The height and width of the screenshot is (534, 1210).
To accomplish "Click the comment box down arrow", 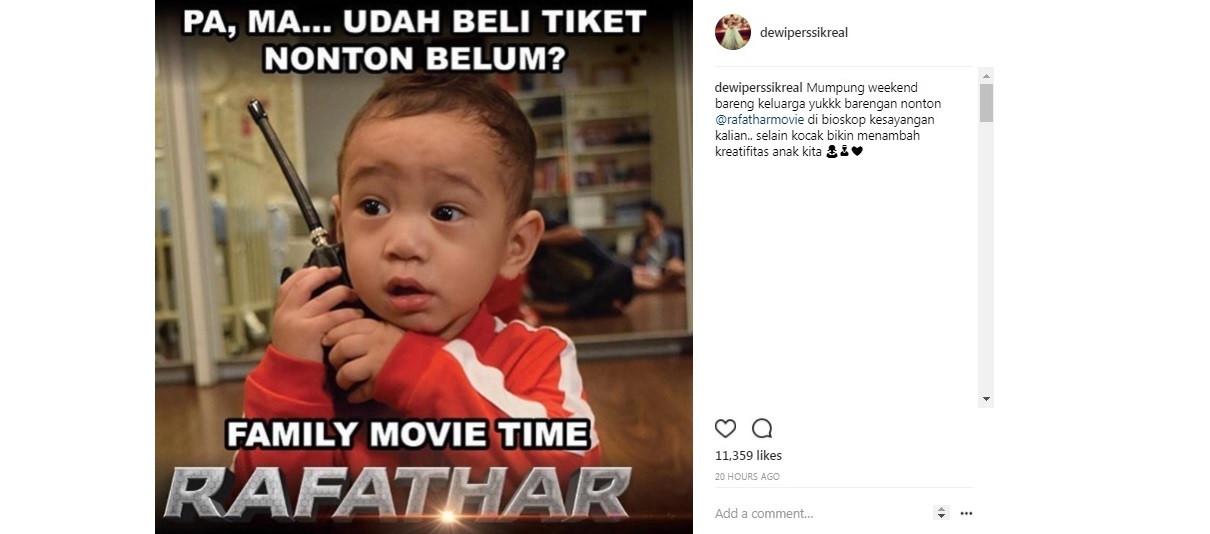I will [941, 516].
